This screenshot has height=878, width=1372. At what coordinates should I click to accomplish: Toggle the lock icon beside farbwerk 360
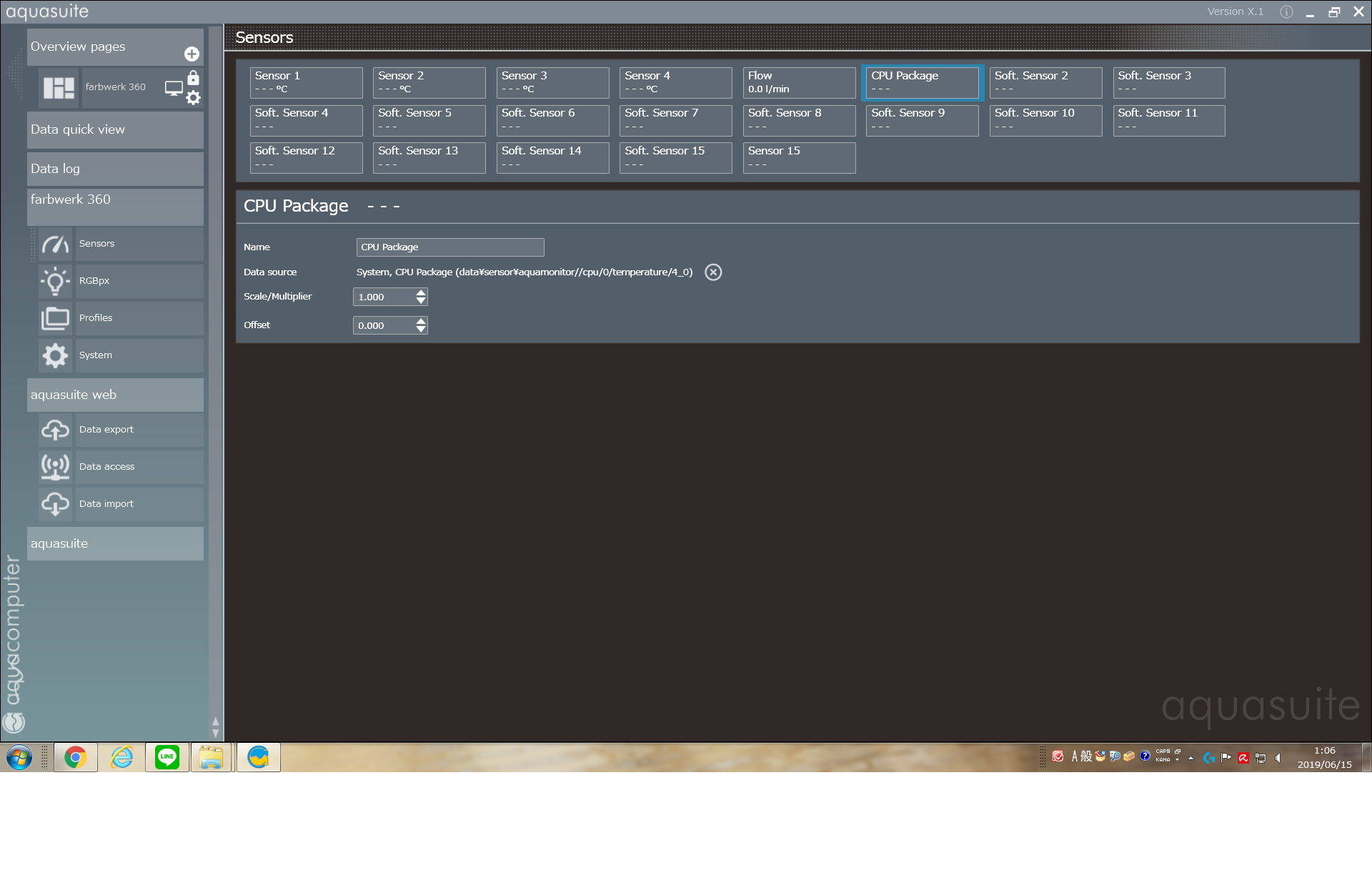tap(193, 78)
